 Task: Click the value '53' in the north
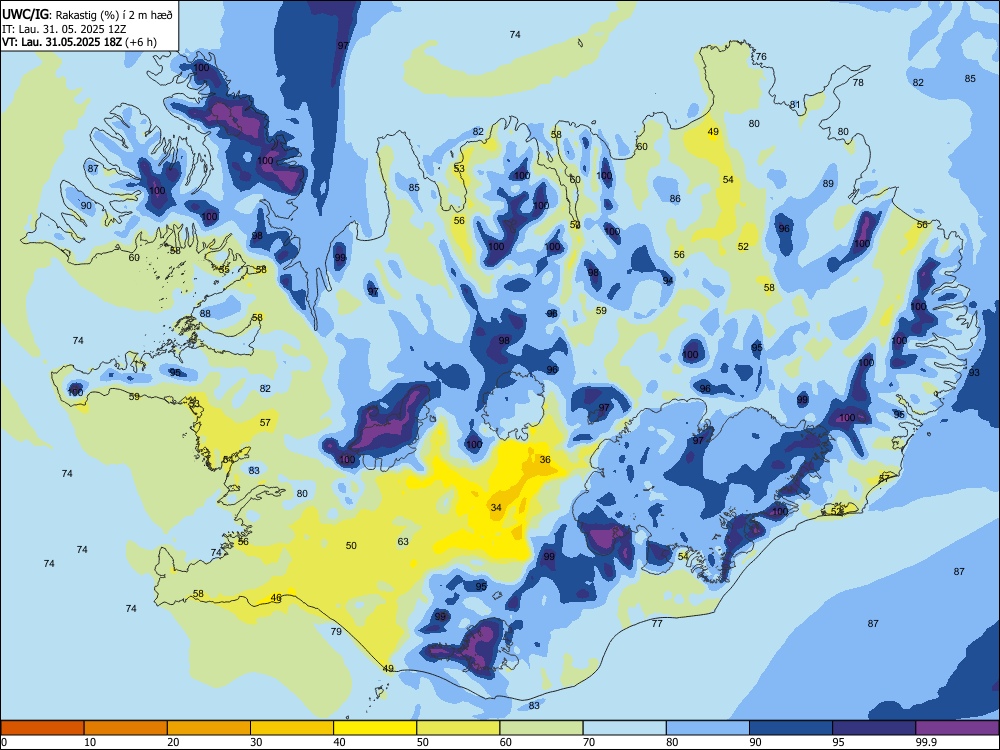(459, 168)
